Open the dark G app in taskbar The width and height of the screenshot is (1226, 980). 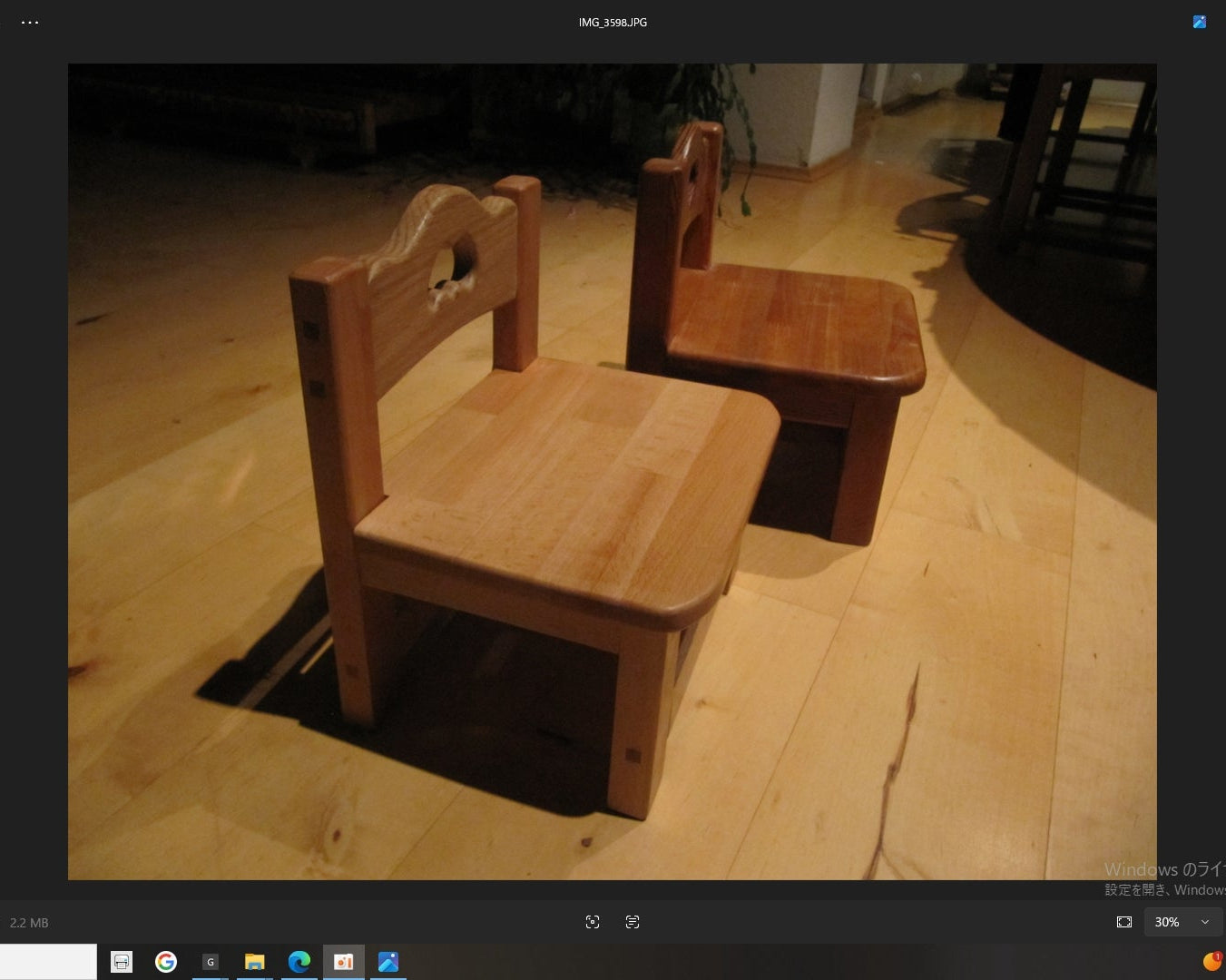(x=210, y=962)
